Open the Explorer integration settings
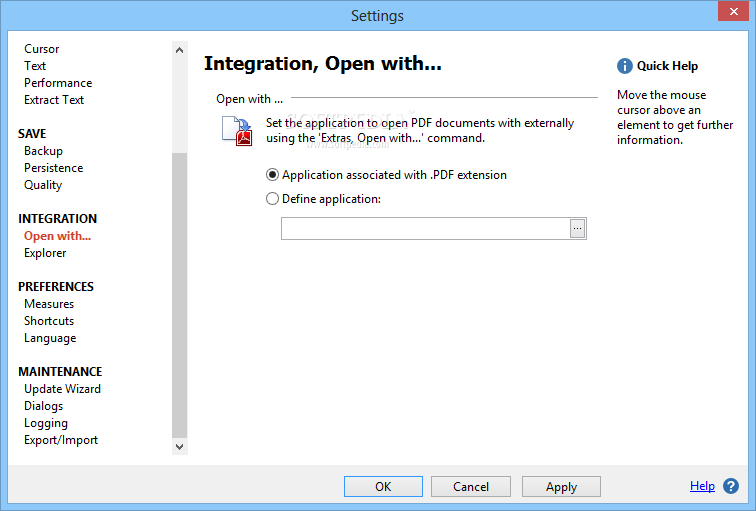Image resolution: width=756 pixels, height=511 pixels. tap(45, 254)
